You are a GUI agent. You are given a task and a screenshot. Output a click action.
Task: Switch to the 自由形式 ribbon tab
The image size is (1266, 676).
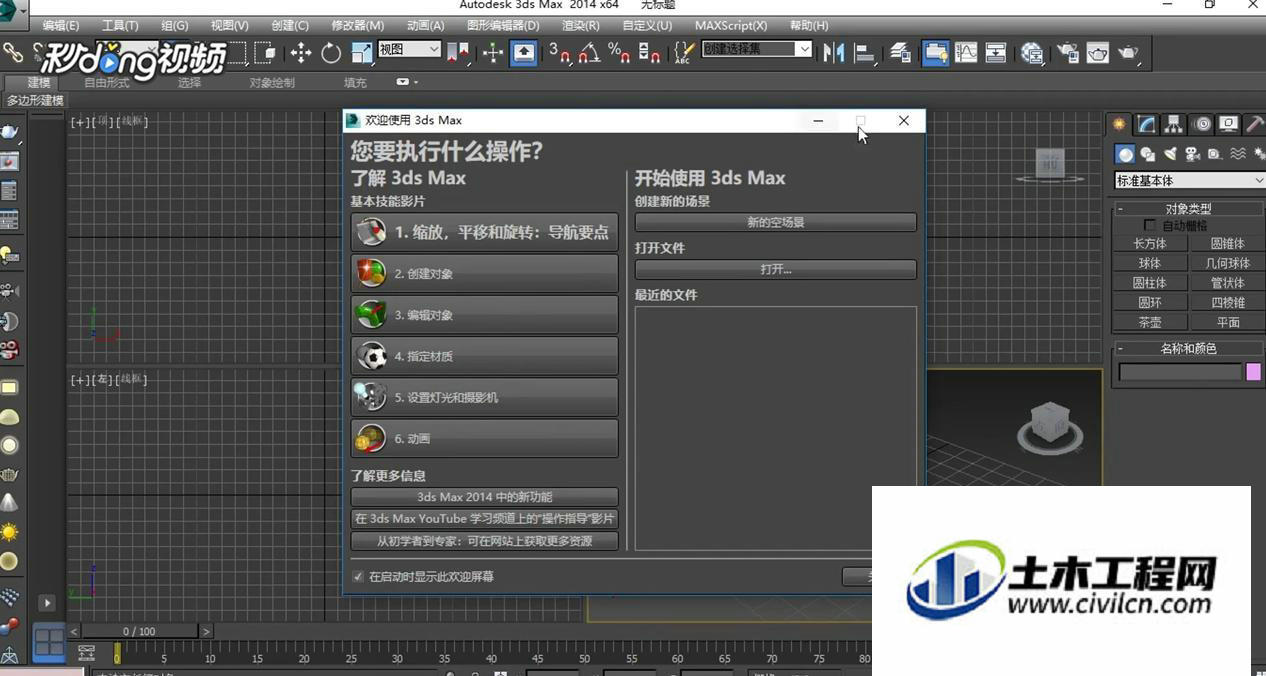coord(107,83)
